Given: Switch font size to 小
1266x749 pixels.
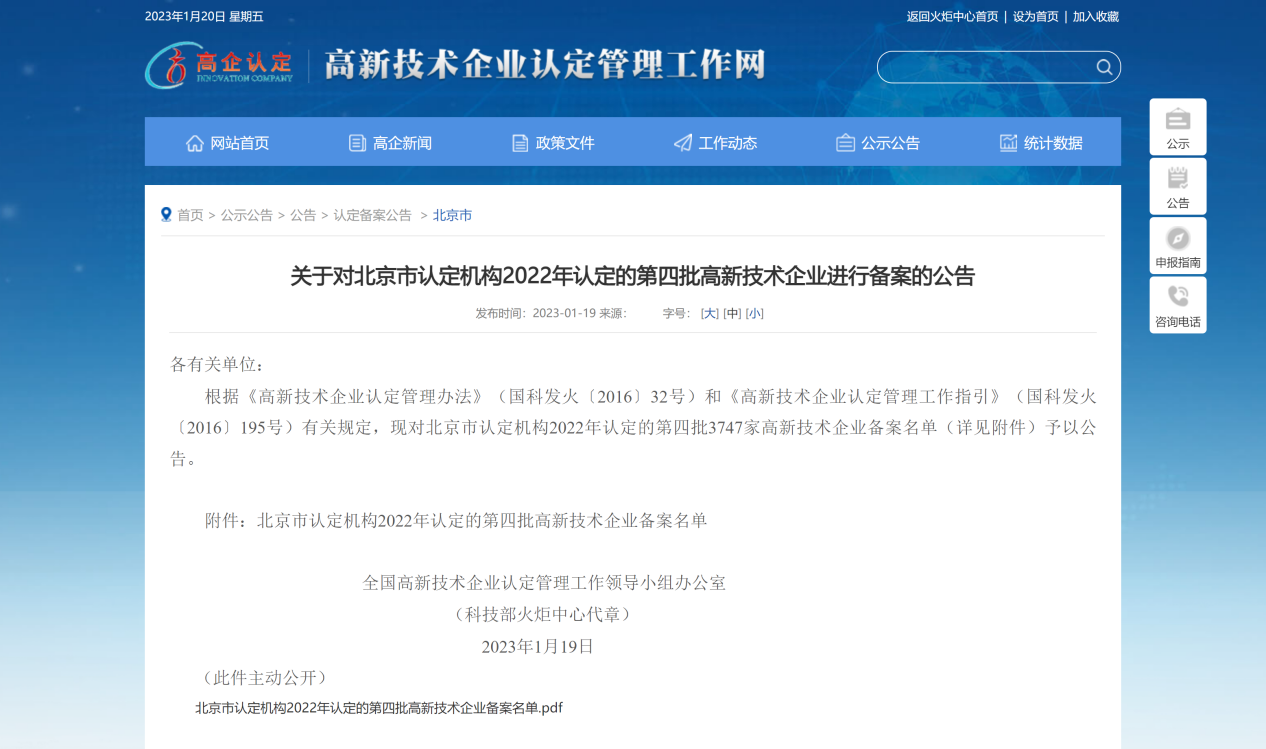Looking at the screenshot, I should 754,313.
